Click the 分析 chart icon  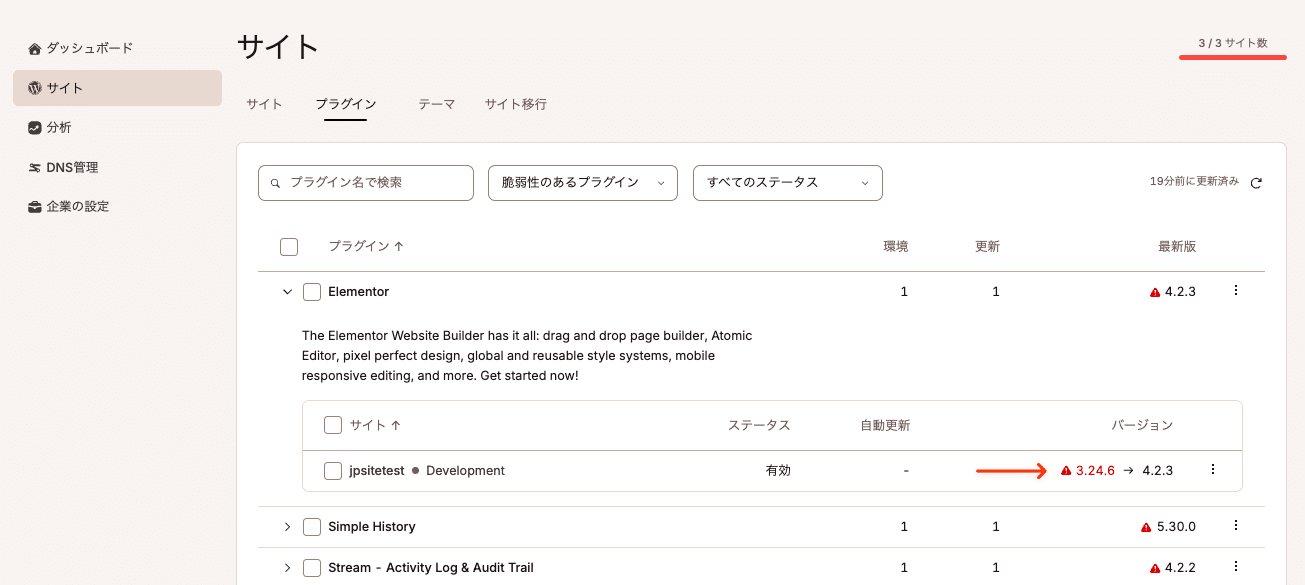click(x=35, y=128)
